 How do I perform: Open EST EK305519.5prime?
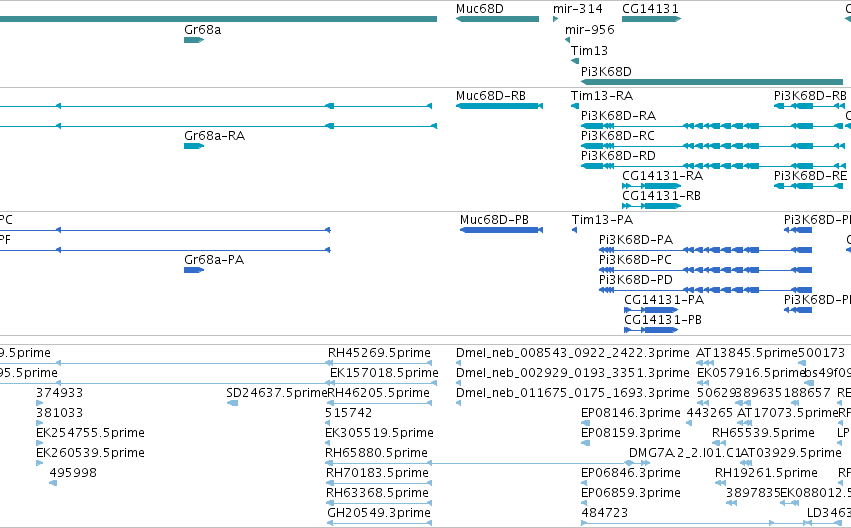(379, 433)
